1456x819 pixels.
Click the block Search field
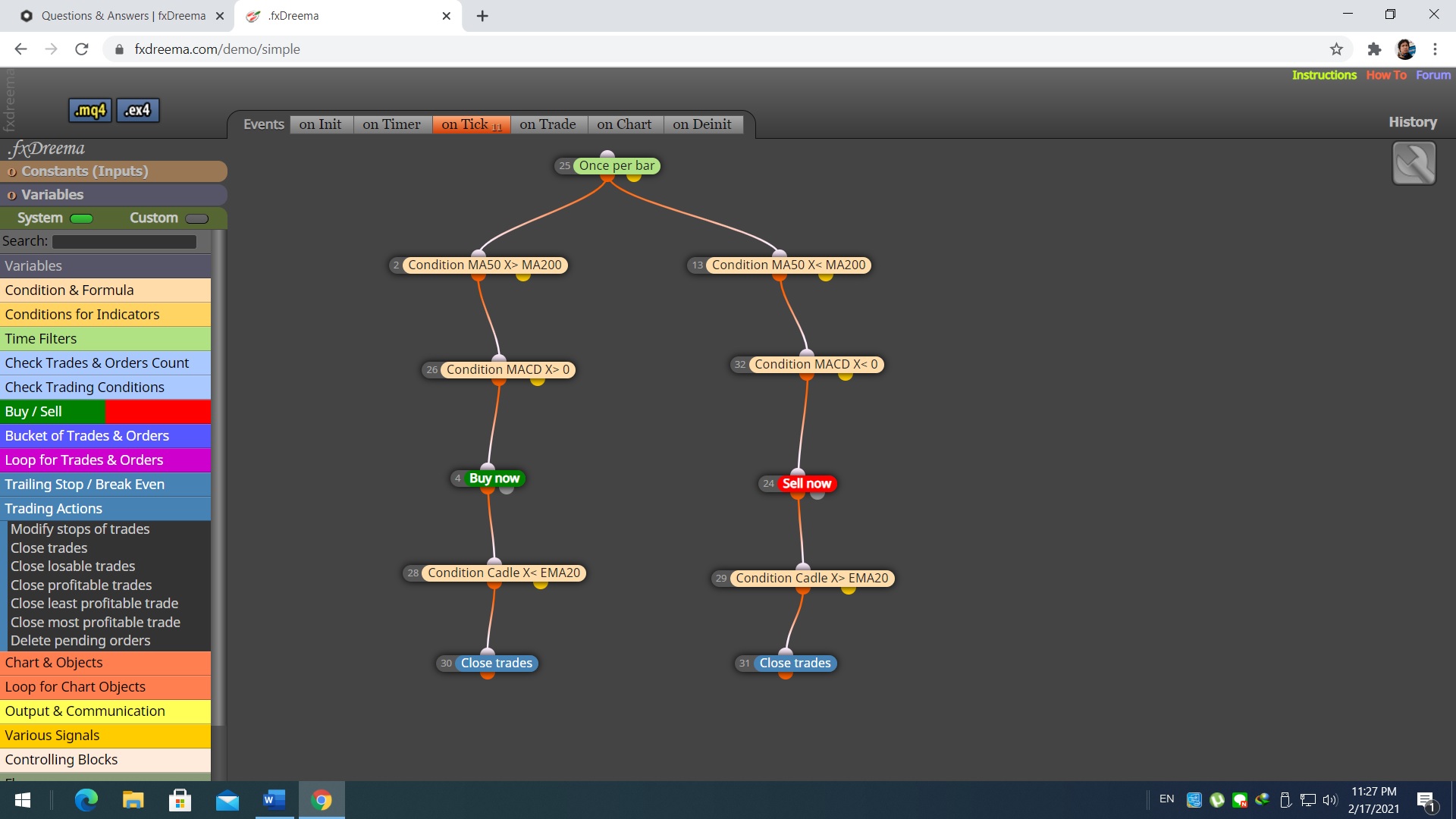(124, 242)
